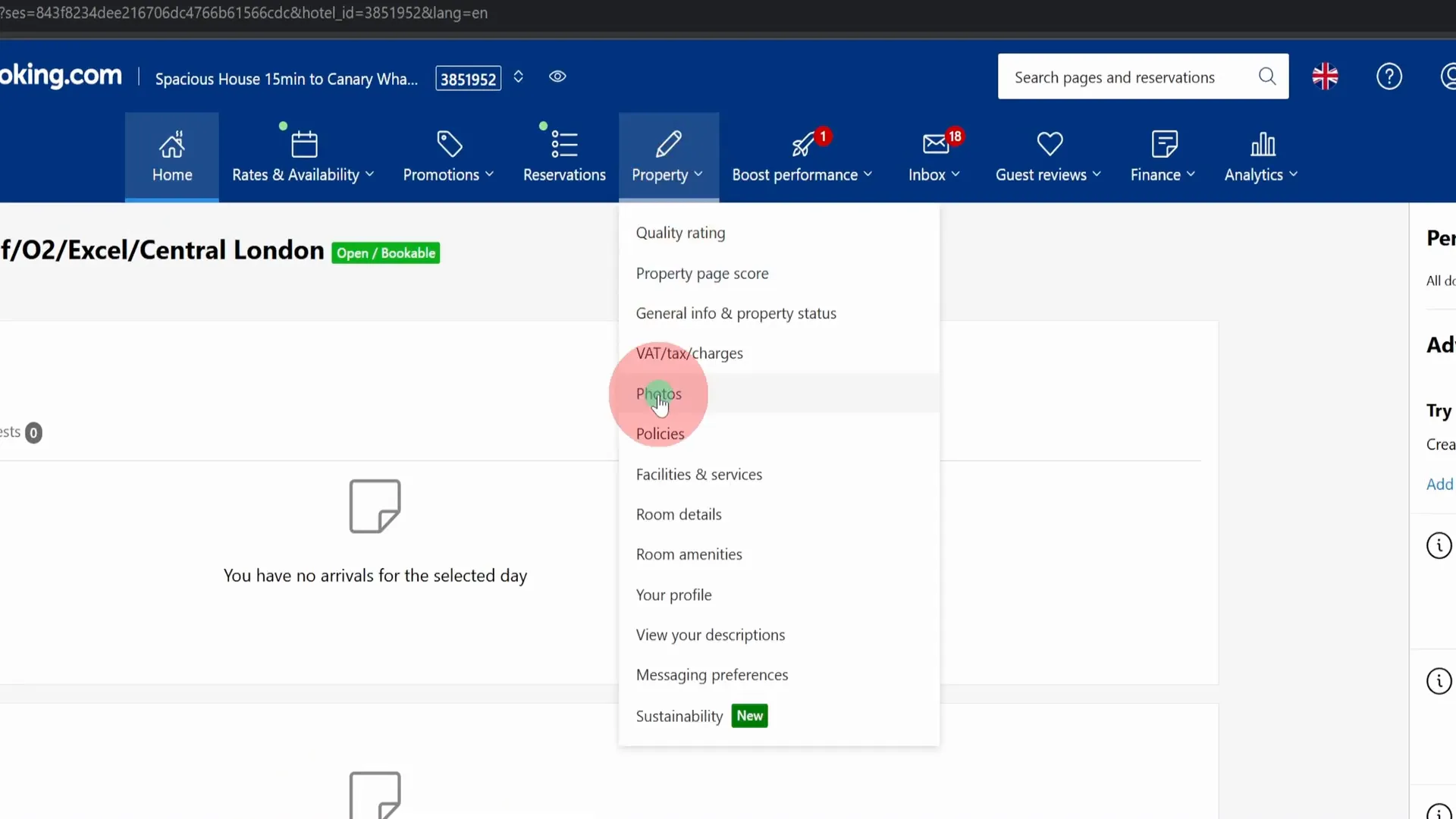
Task: Select Property page score
Action: point(779,273)
